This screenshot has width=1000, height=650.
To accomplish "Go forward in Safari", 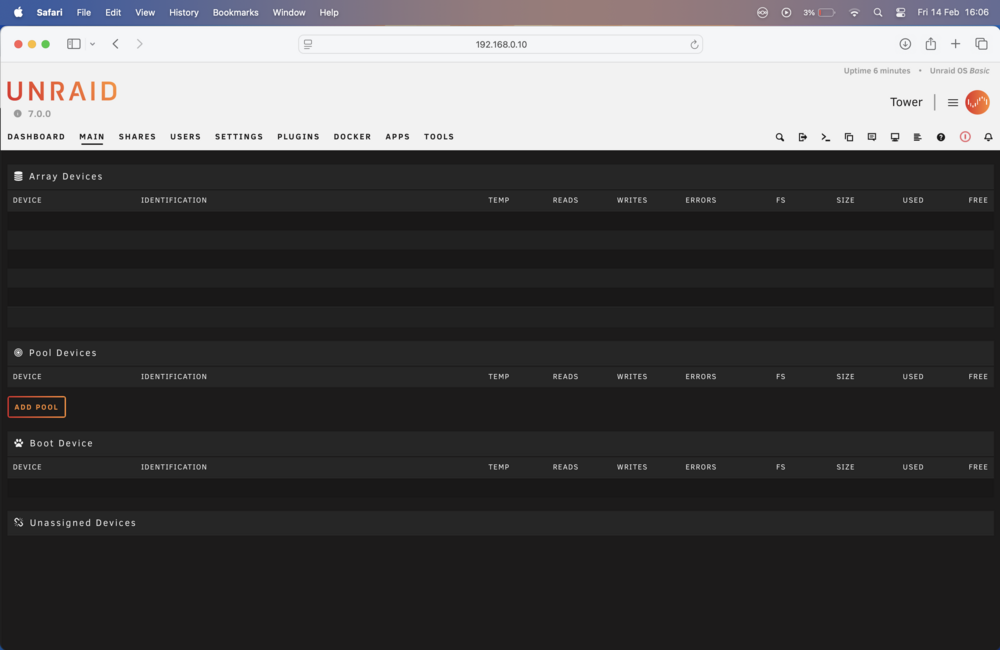I will tap(139, 44).
